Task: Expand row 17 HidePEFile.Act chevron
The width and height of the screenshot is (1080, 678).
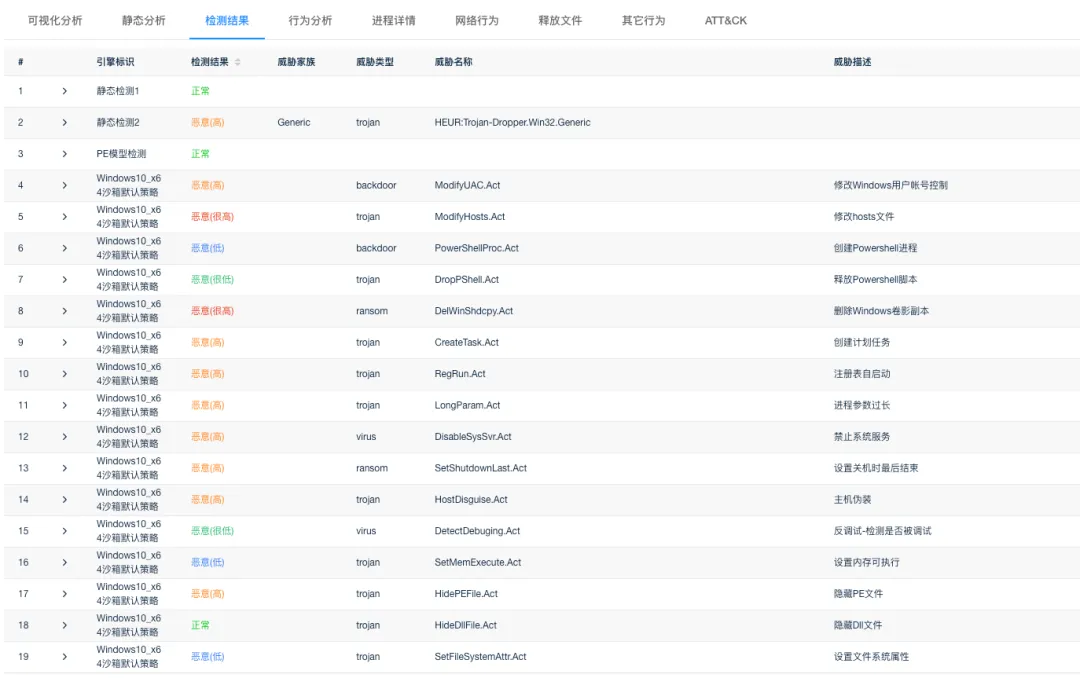Action: (65, 594)
